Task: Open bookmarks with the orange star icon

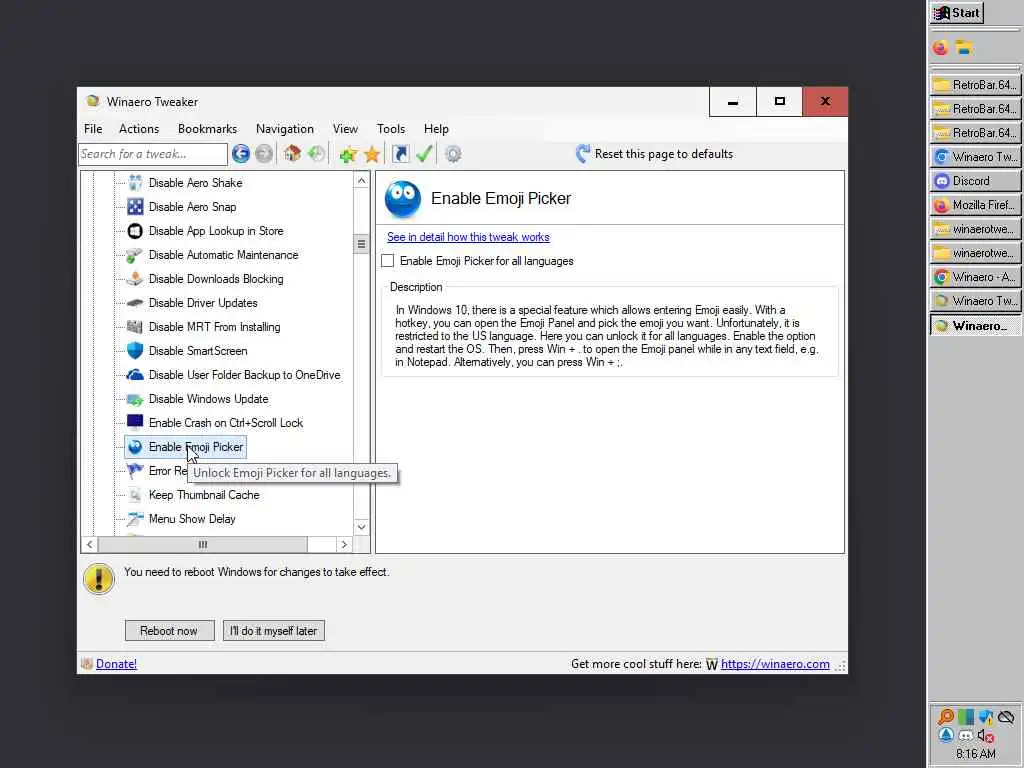Action: pos(372,154)
